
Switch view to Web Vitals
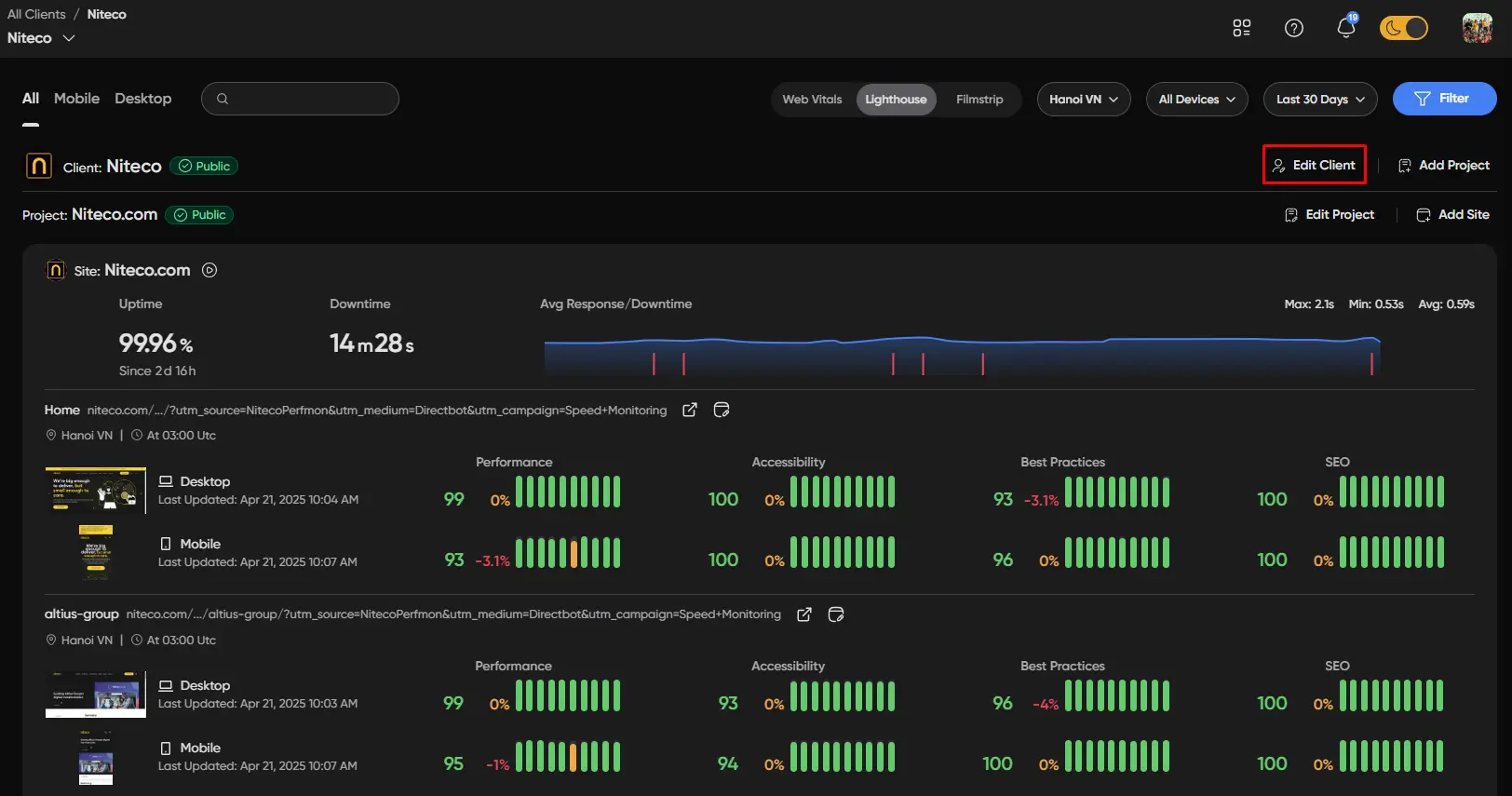click(x=812, y=100)
